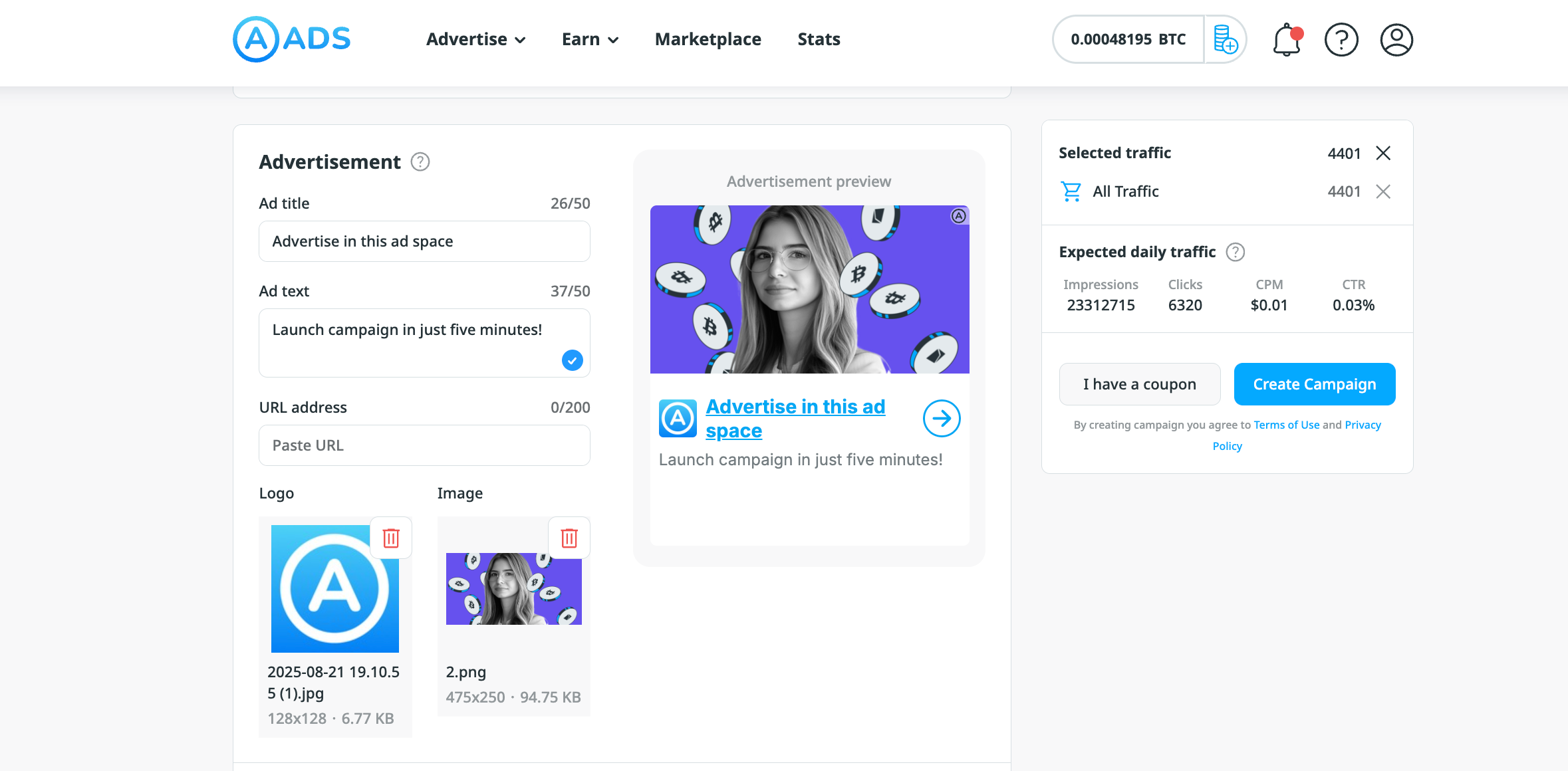Open the Marketplace page

(708, 39)
